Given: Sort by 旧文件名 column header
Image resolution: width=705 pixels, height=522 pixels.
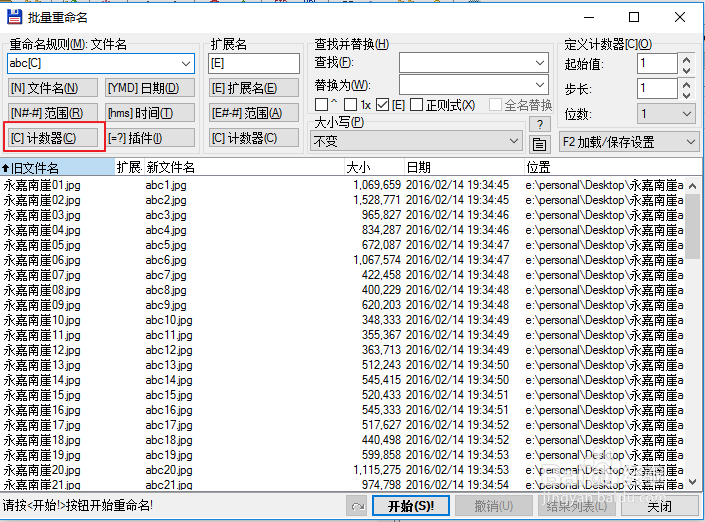Looking at the screenshot, I should (58, 168).
